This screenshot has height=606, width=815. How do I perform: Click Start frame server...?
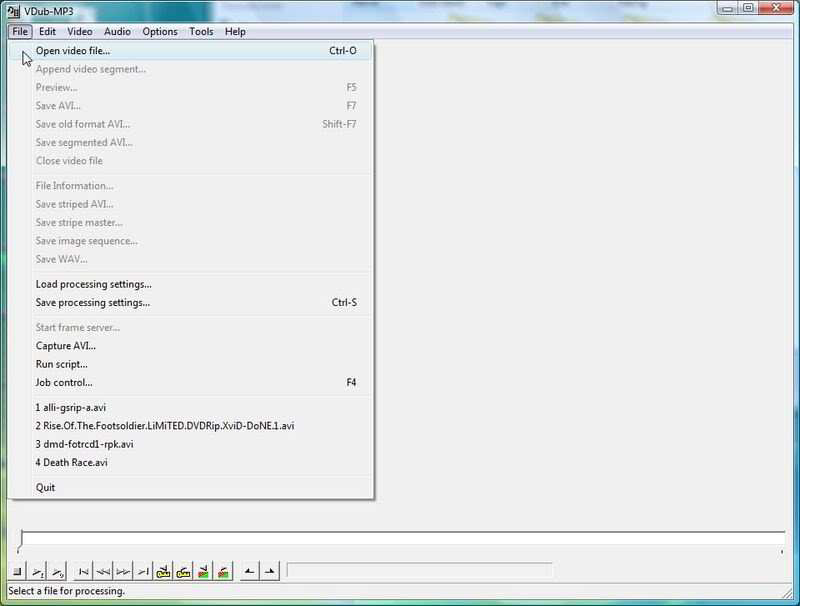point(191,327)
